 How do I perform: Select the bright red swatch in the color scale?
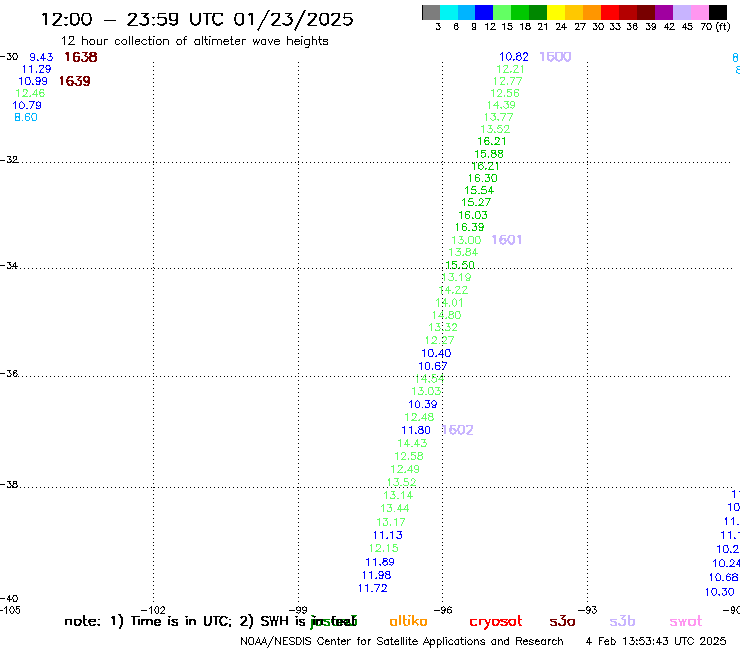(610, 12)
